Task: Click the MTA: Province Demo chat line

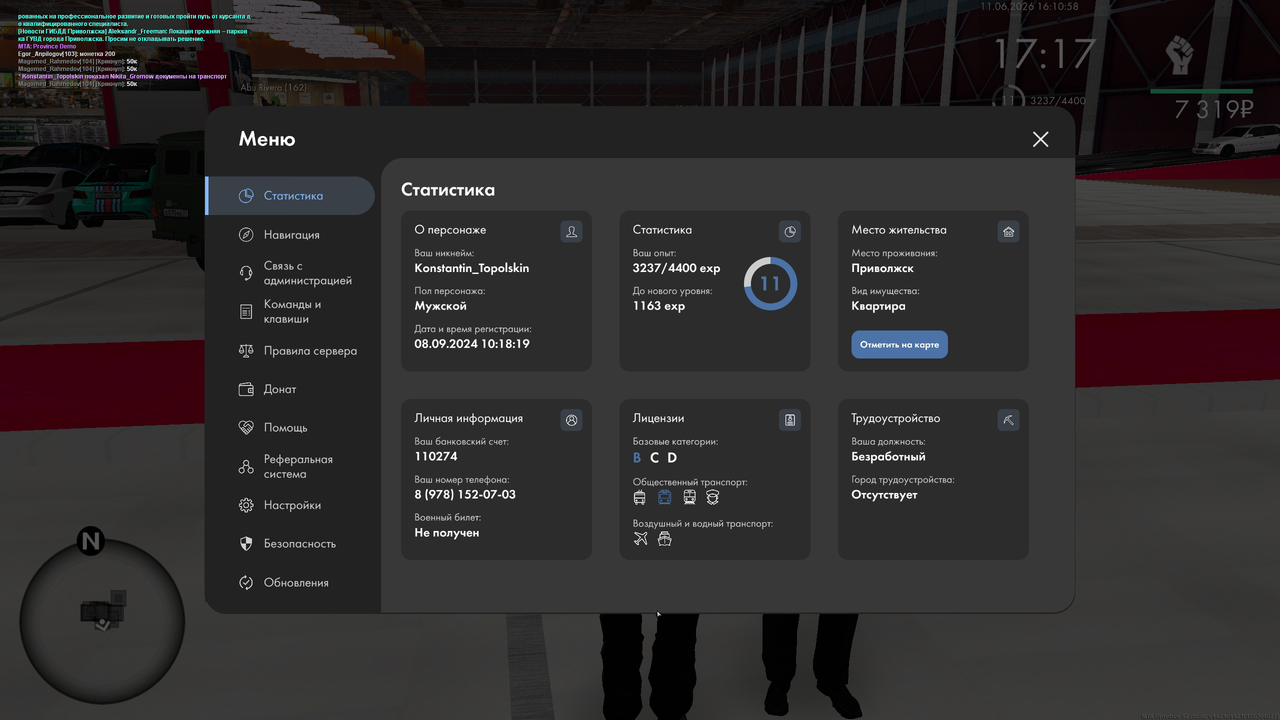Action: coord(47,46)
